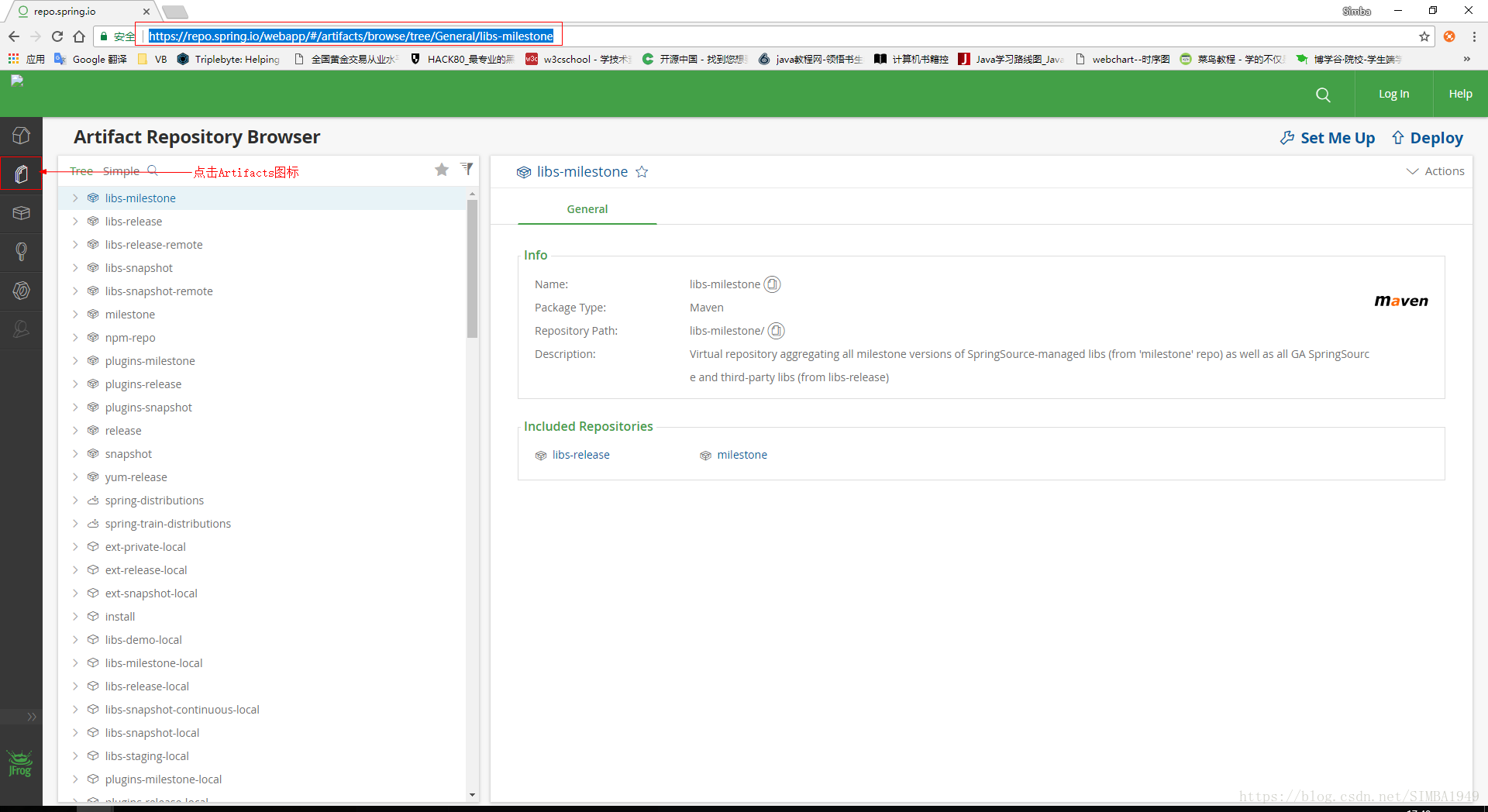The image size is (1488, 812).
Task: Select libs-release-remote in the tree
Action: pyautogui.click(x=153, y=245)
